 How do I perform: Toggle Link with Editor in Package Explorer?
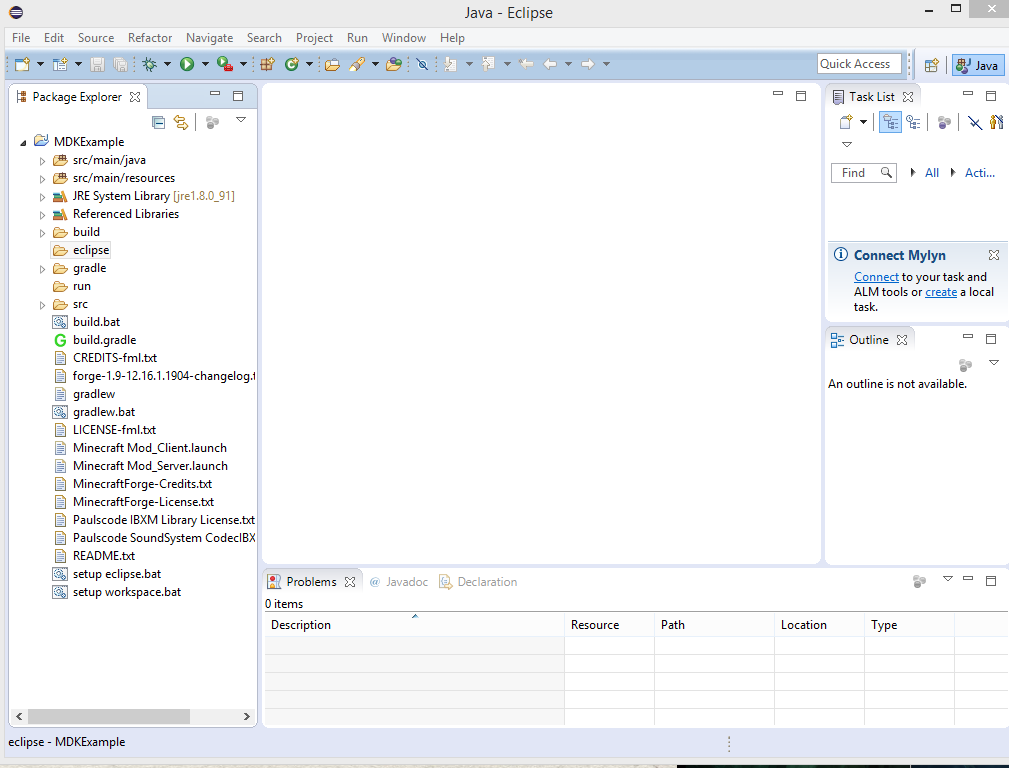[181, 122]
